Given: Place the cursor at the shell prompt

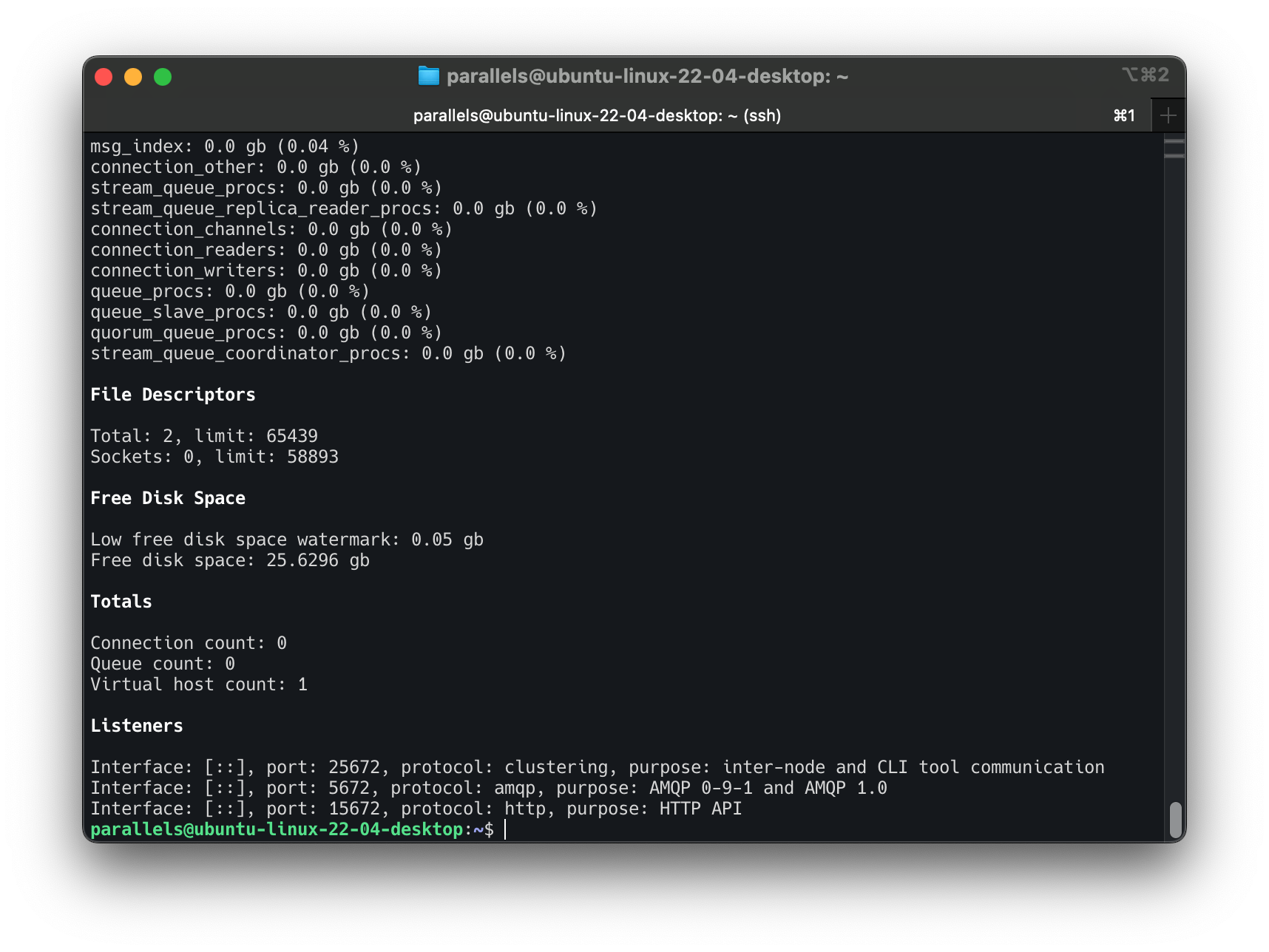Looking at the screenshot, I should tap(506, 829).
